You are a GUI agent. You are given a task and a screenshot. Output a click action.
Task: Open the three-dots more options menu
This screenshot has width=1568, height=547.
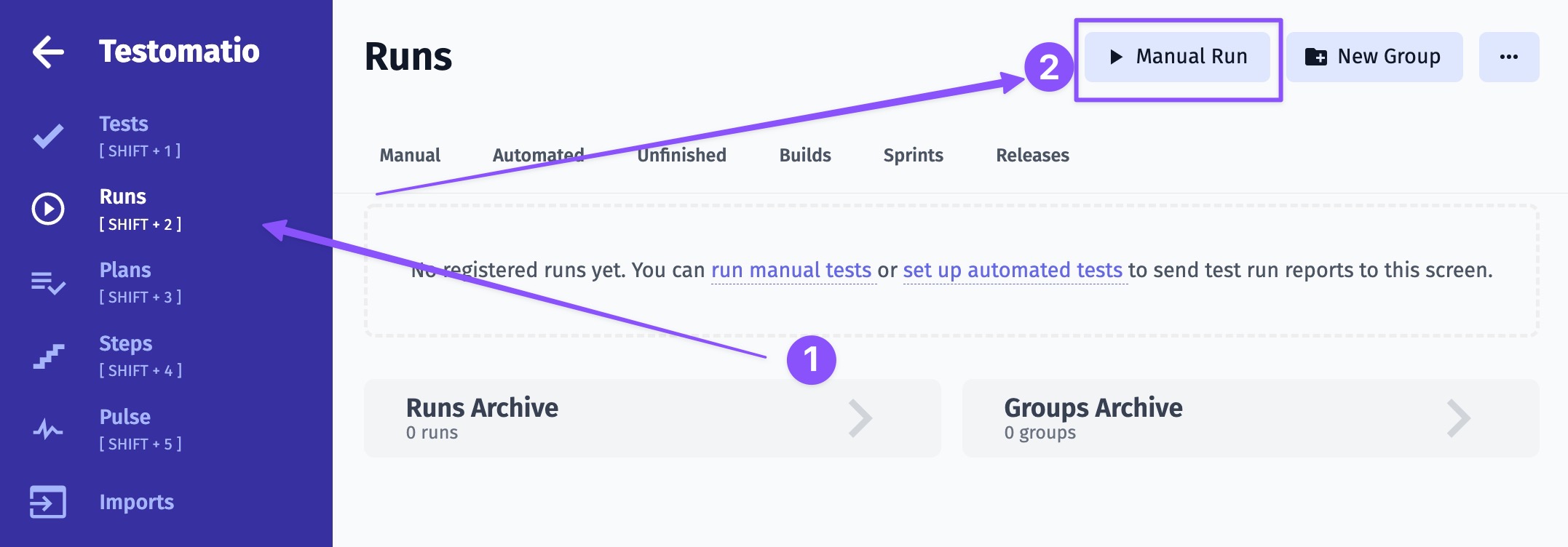point(1509,57)
